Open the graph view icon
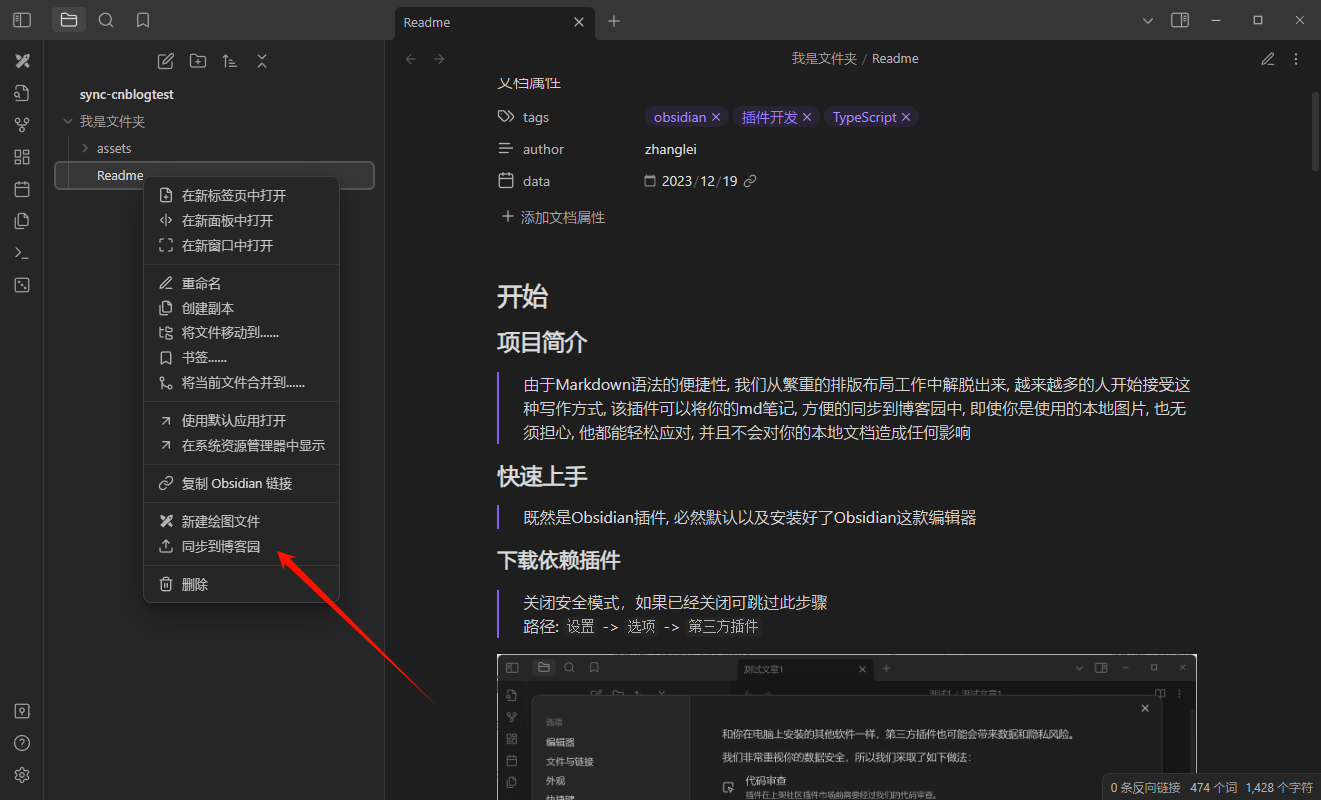This screenshot has width=1321, height=800. 22,124
